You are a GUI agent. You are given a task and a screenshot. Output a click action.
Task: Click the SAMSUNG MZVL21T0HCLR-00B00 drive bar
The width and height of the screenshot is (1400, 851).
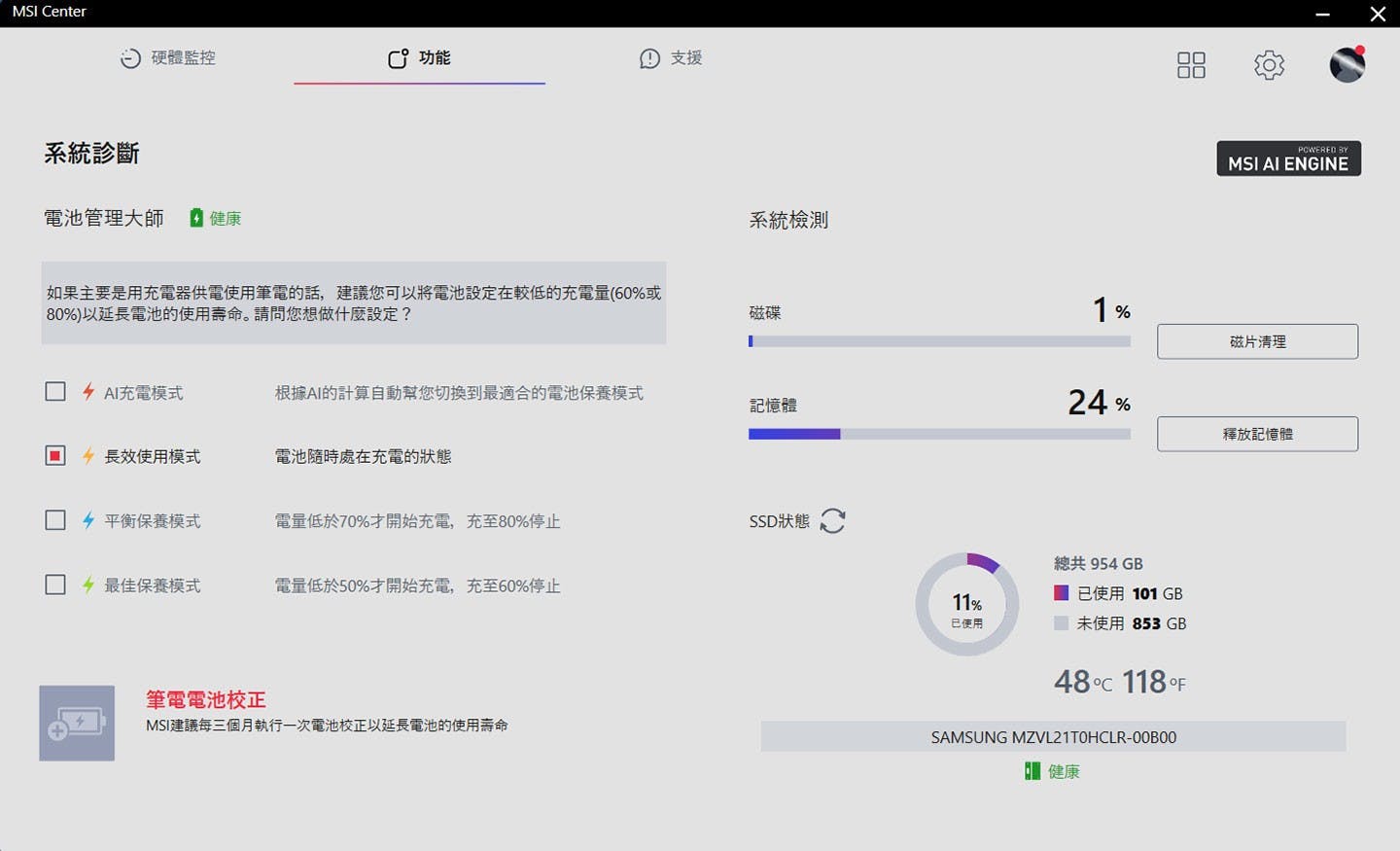point(1053,736)
